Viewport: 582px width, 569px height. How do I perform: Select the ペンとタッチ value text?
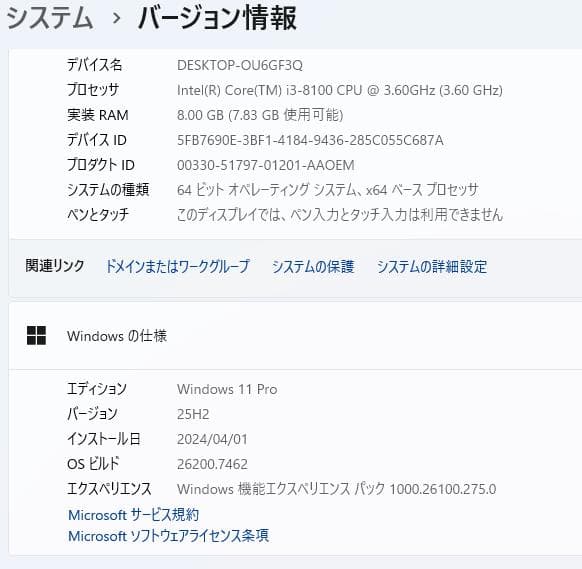tap(340, 215)
